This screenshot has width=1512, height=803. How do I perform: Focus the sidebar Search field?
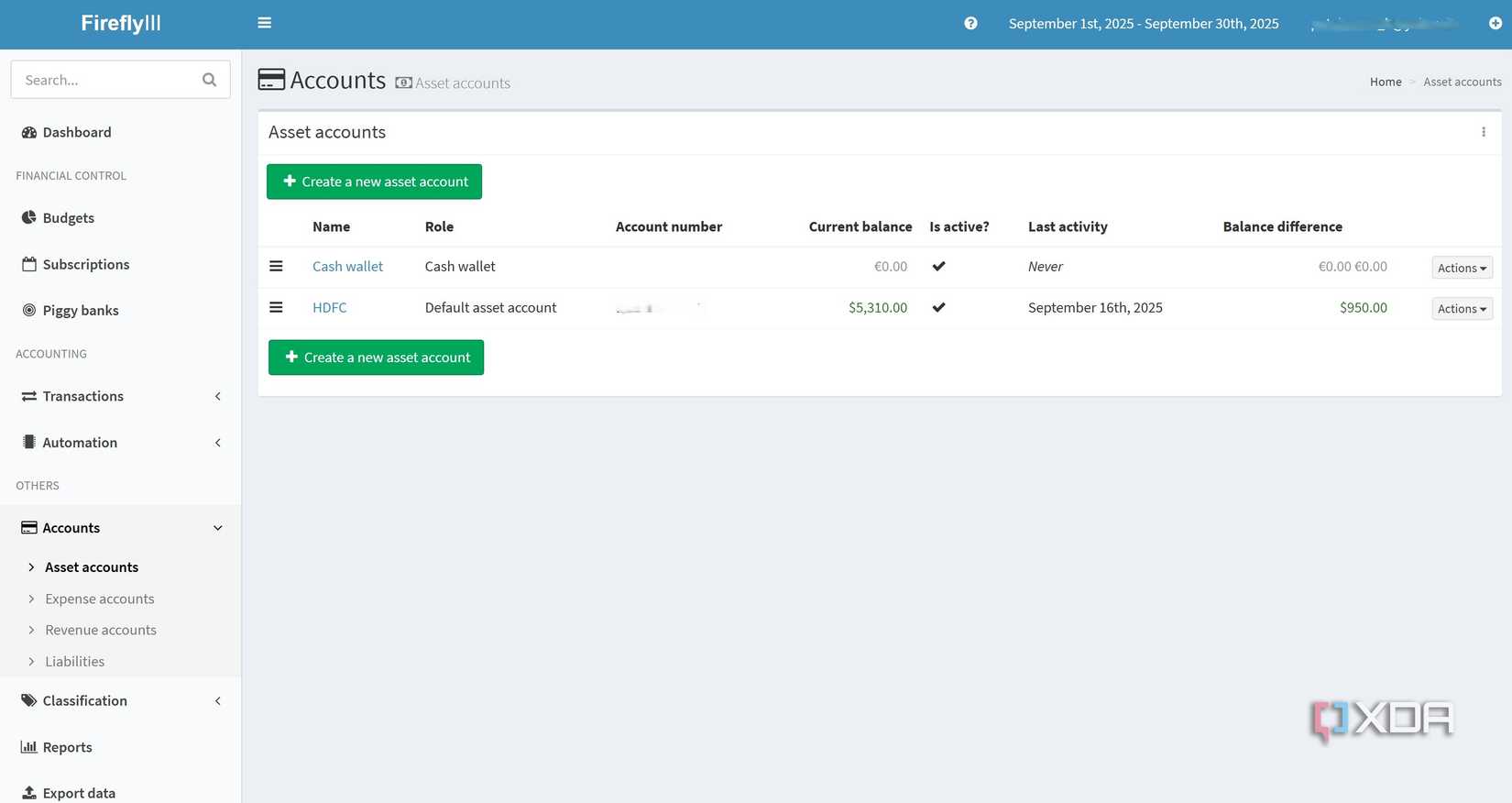click(120, 80)
